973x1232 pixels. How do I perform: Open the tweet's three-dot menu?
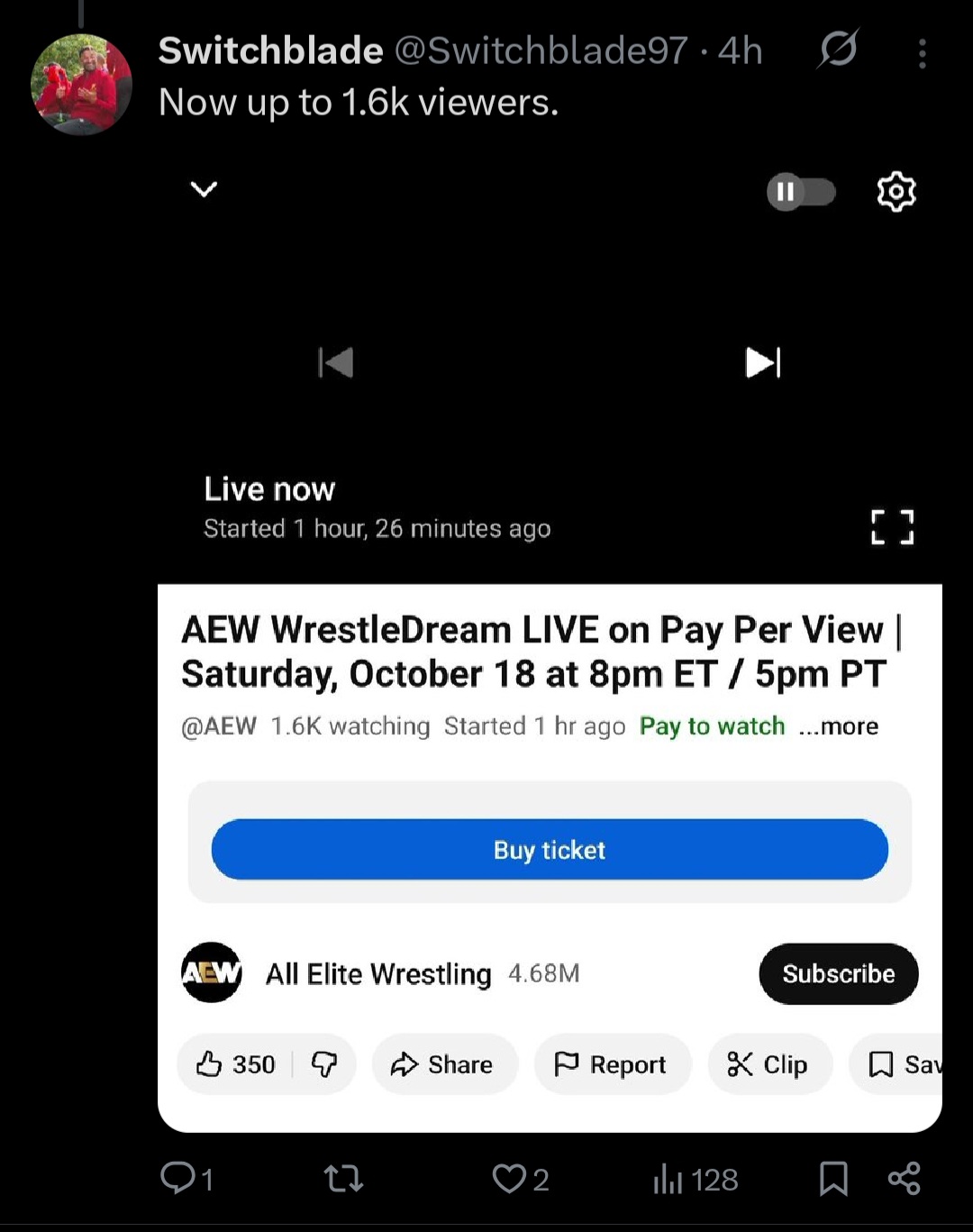click(x=922, y=53)
